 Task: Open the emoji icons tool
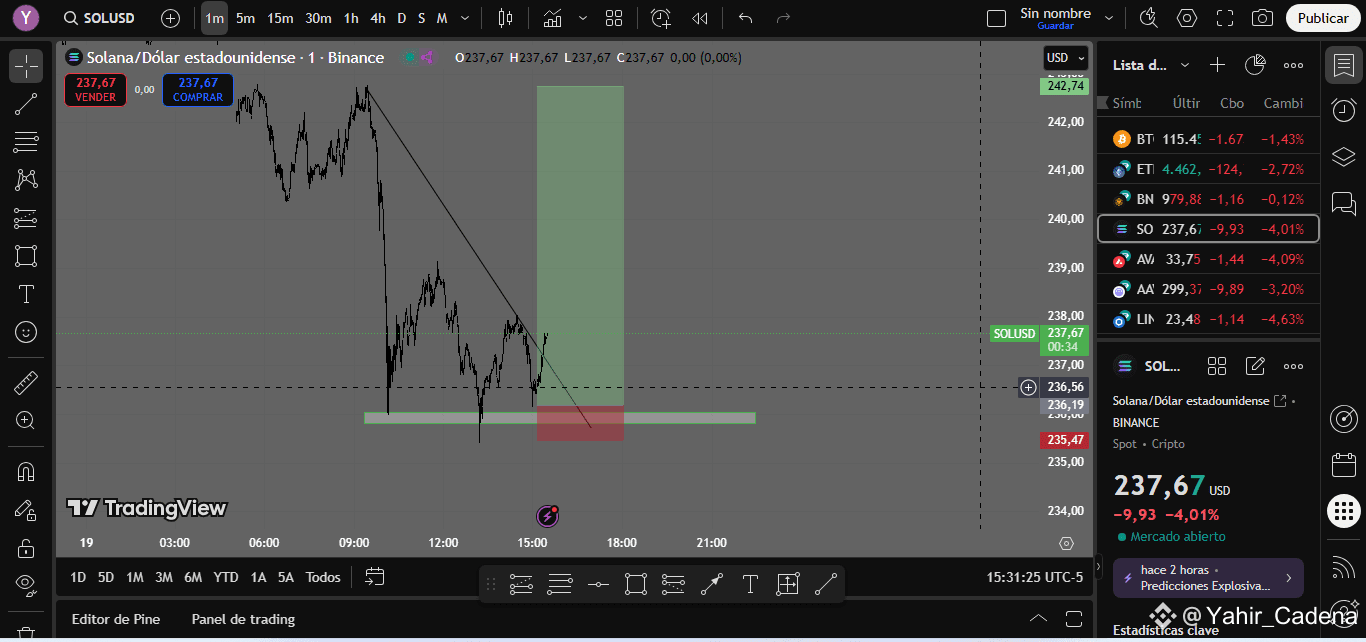click(x=26, y=332)
